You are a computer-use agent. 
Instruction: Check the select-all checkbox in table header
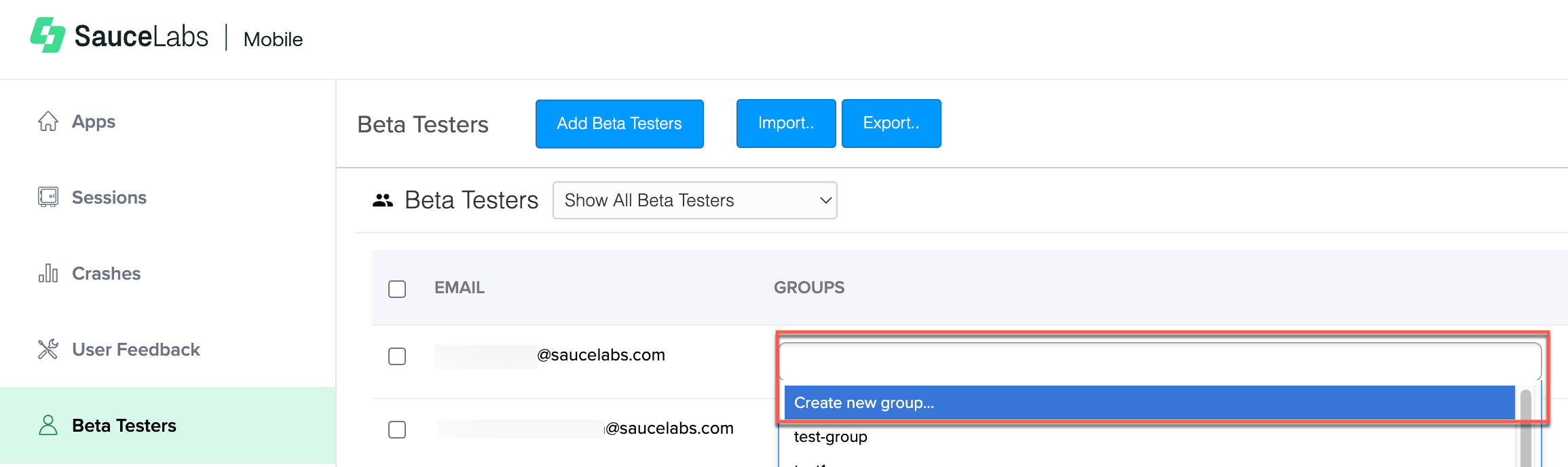click(397, 288)
